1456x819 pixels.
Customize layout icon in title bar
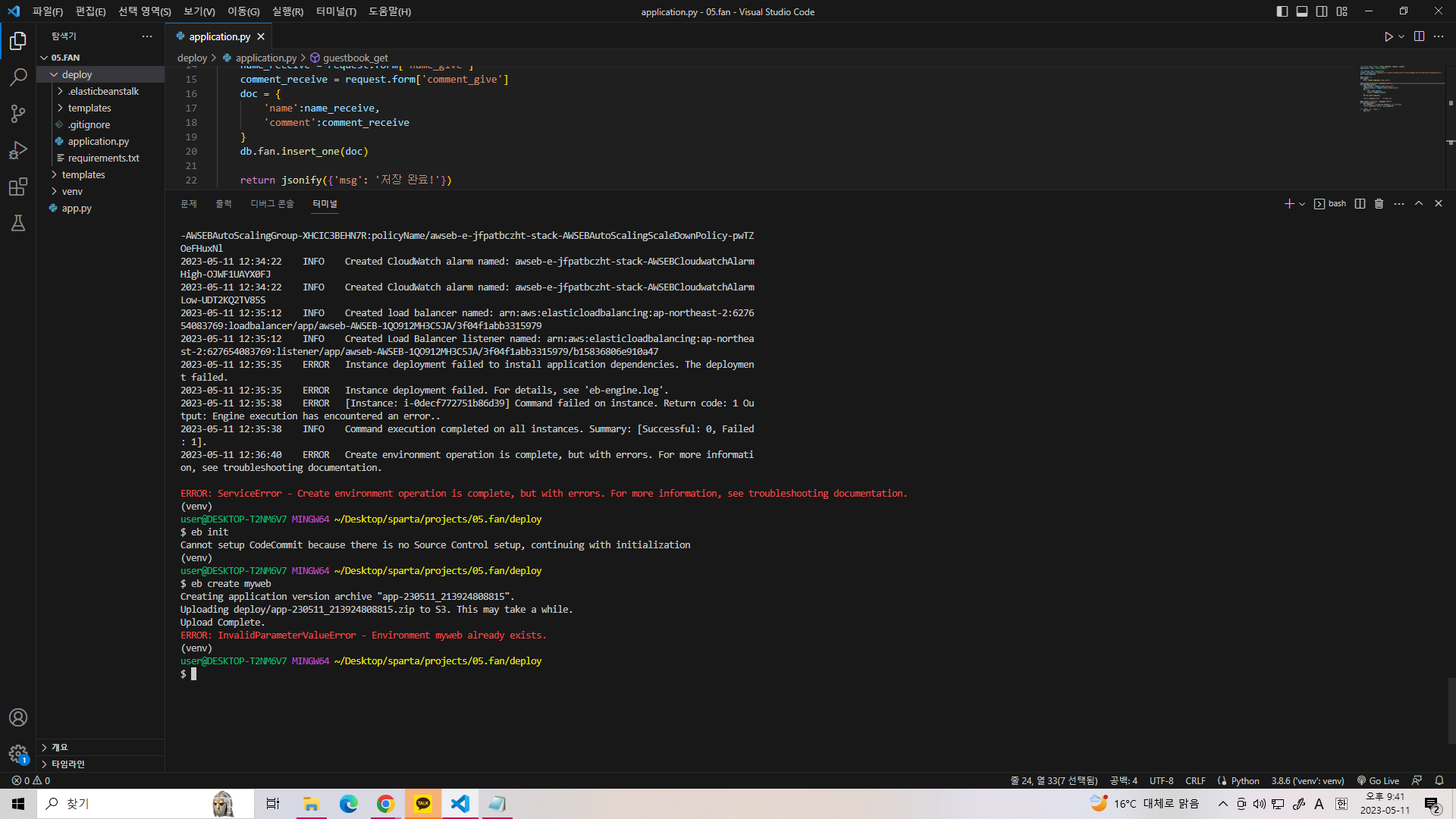point(1342,11)
